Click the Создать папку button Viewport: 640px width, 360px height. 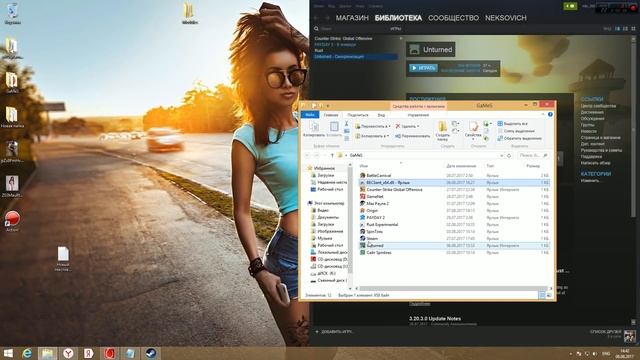(442, 131)
